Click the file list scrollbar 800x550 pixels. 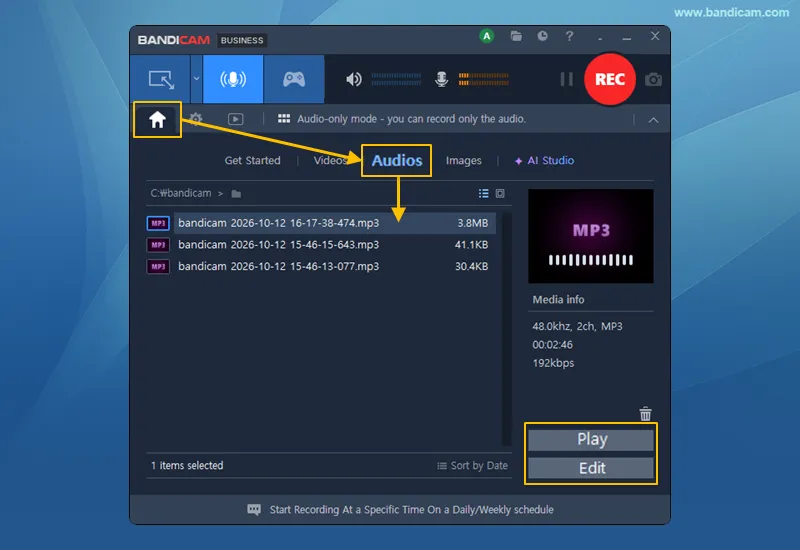507,329
